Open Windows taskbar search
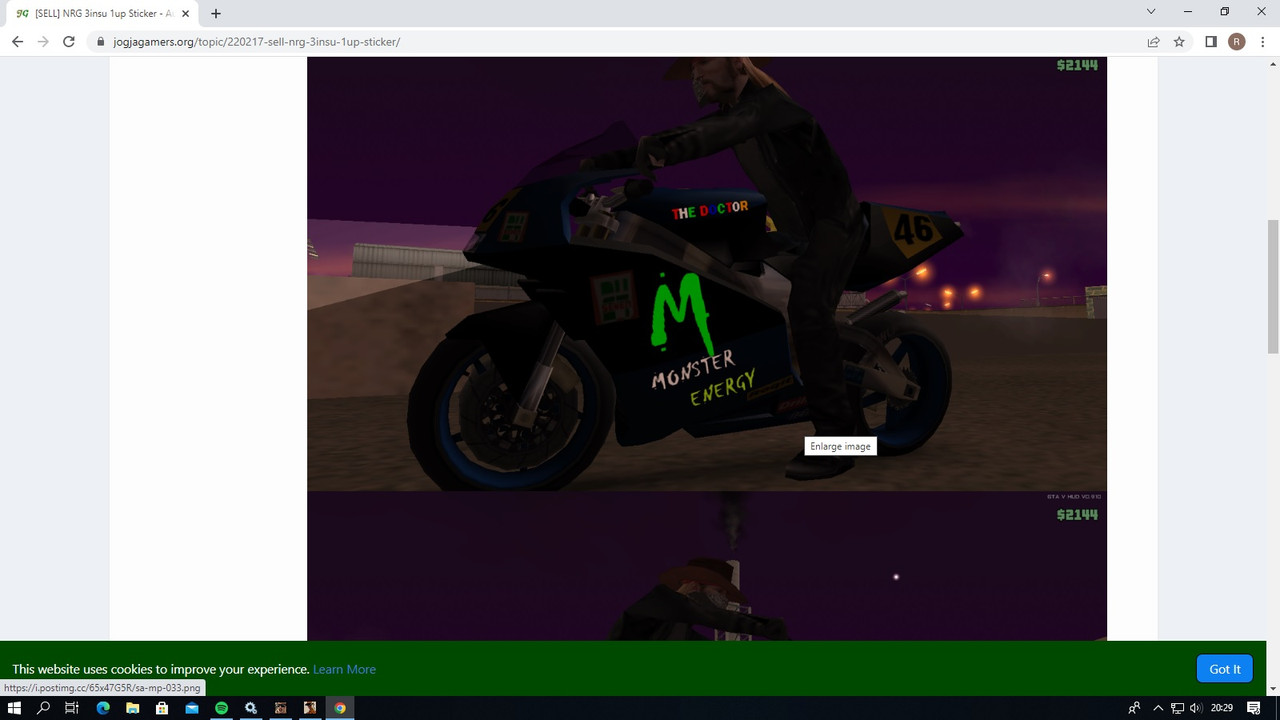This screenshot has width=1280, height=720. 43,708
